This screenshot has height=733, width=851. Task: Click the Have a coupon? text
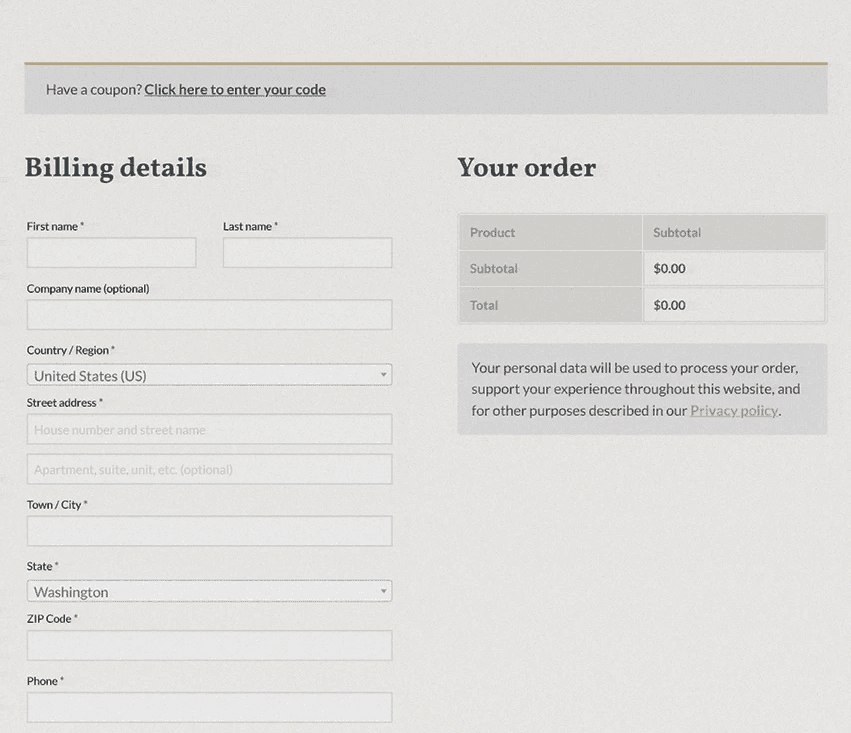tap(94, 90)
